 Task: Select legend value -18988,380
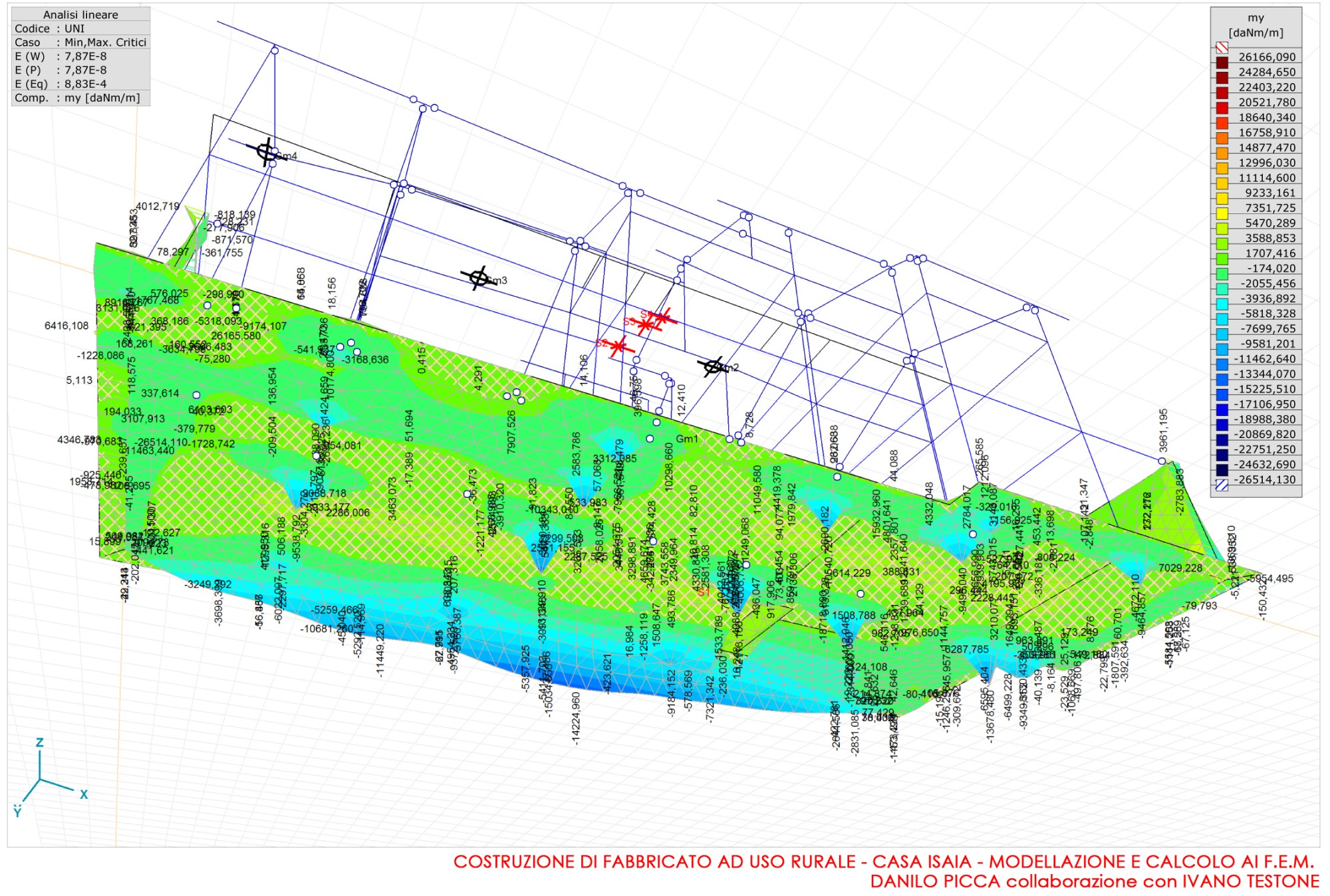(x=1265, y=419)
